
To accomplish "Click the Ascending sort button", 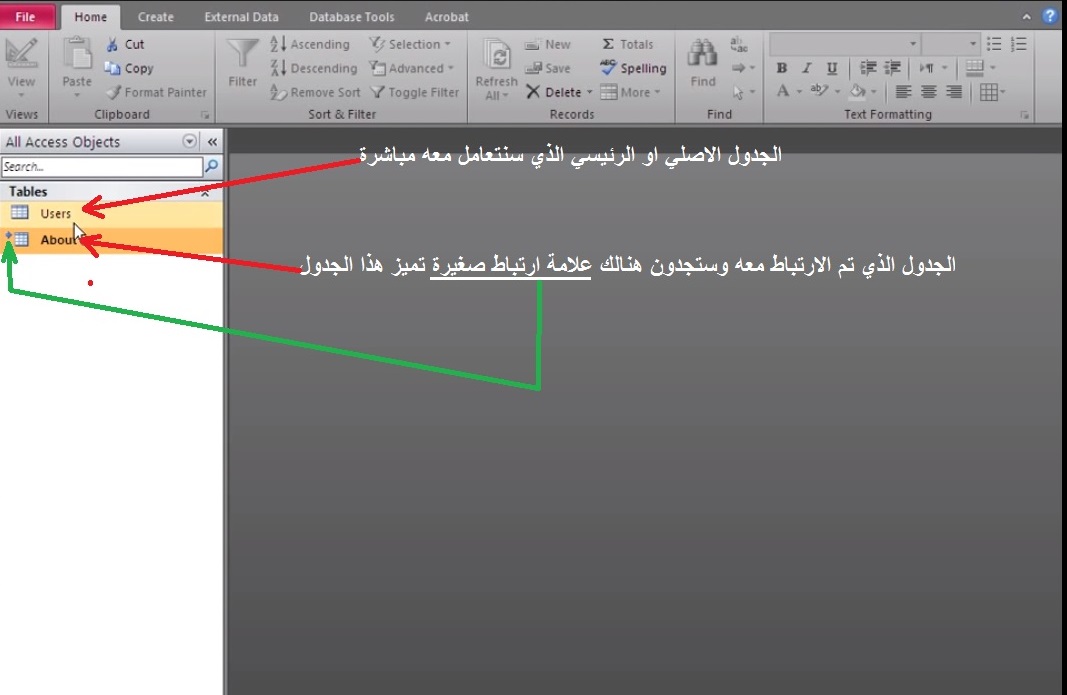I will (x=310, y=44).
